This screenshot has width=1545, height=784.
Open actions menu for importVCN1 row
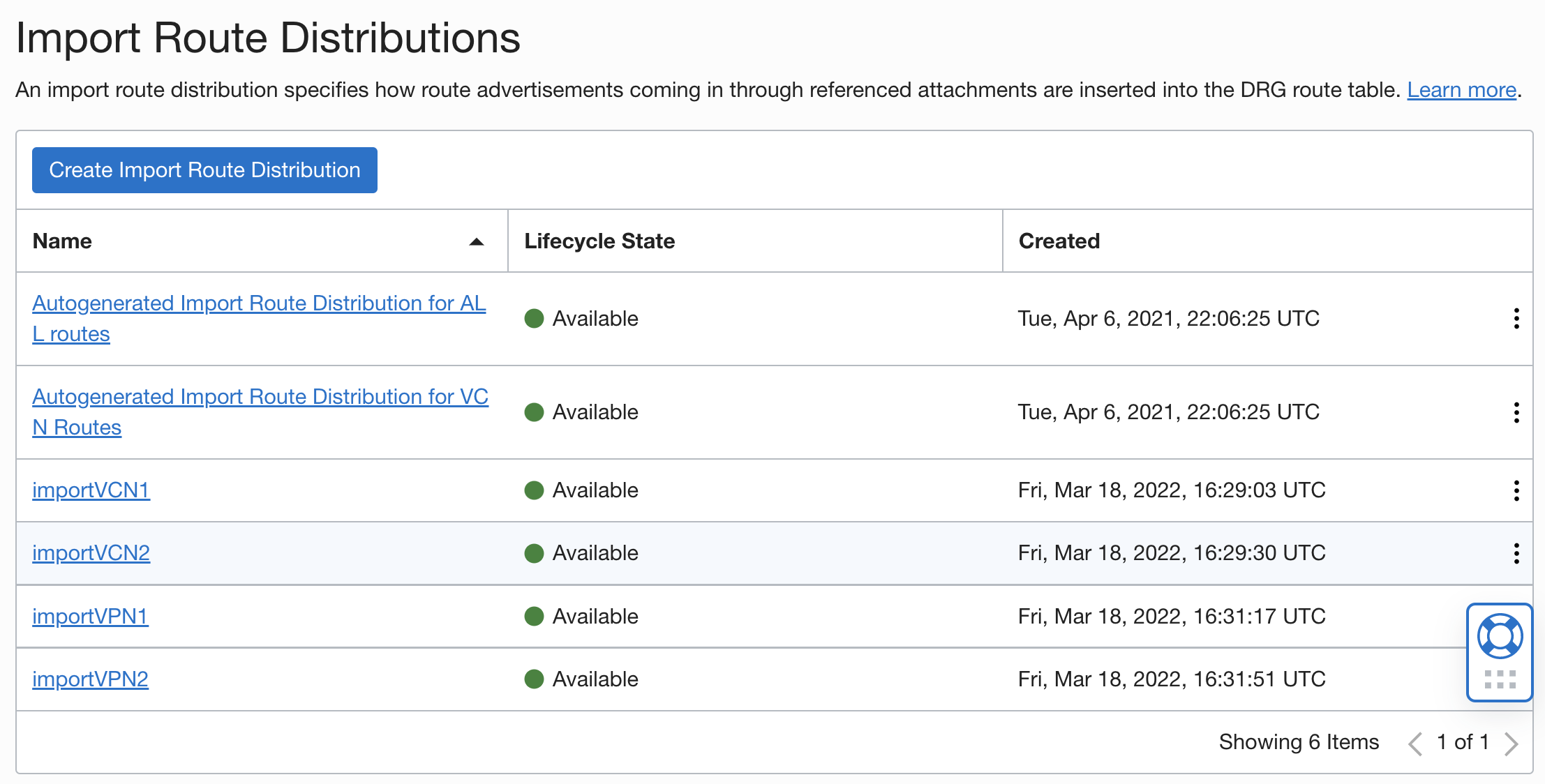(1516, 490)
